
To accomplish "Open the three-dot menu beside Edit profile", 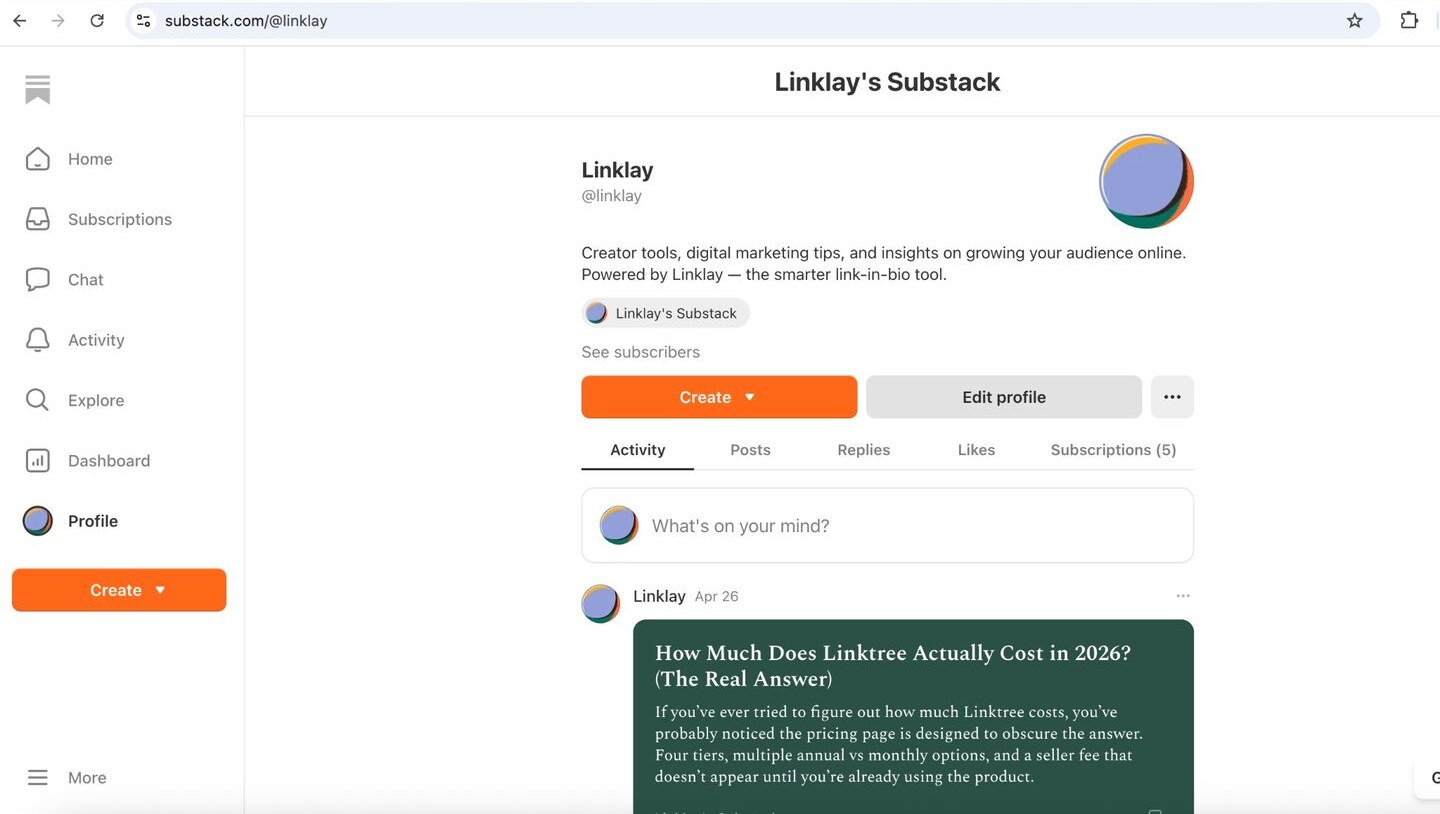I will 1172,397.
